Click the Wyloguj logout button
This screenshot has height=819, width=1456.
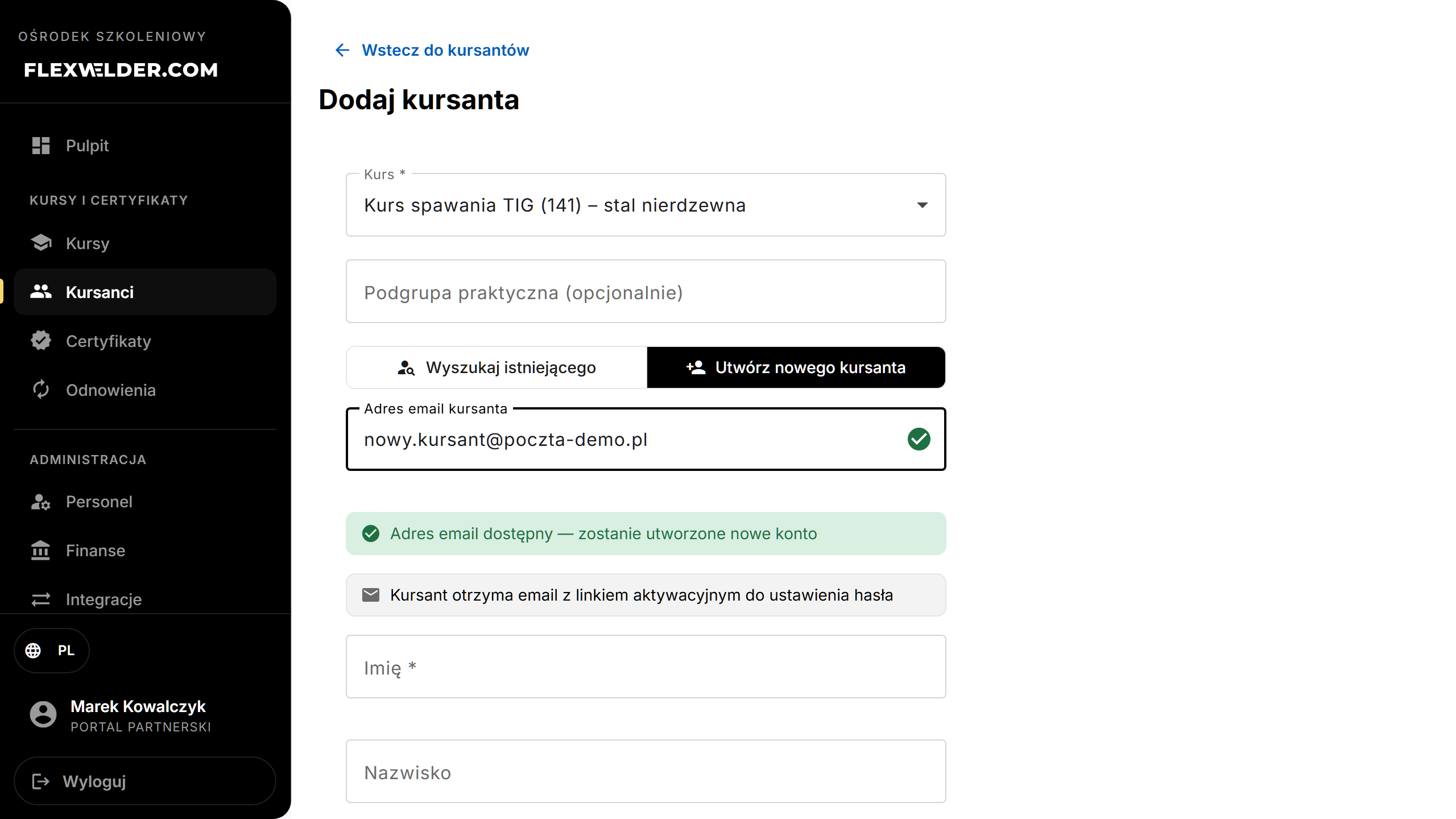[145, 781]
